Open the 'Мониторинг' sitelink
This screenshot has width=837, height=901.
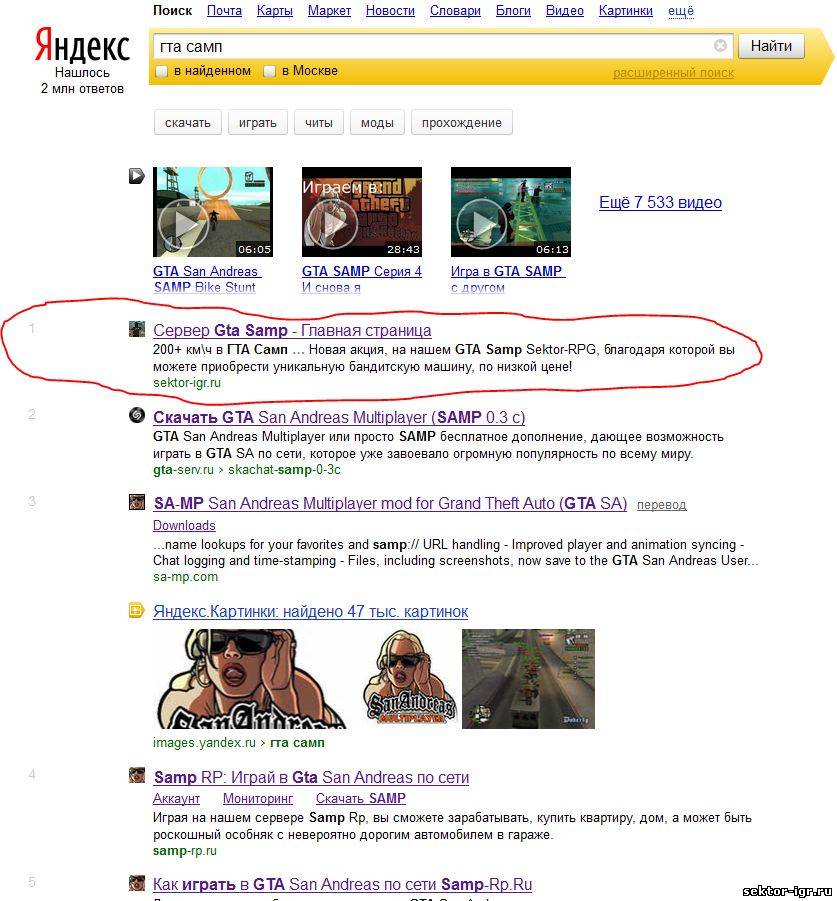pos(258,799)
